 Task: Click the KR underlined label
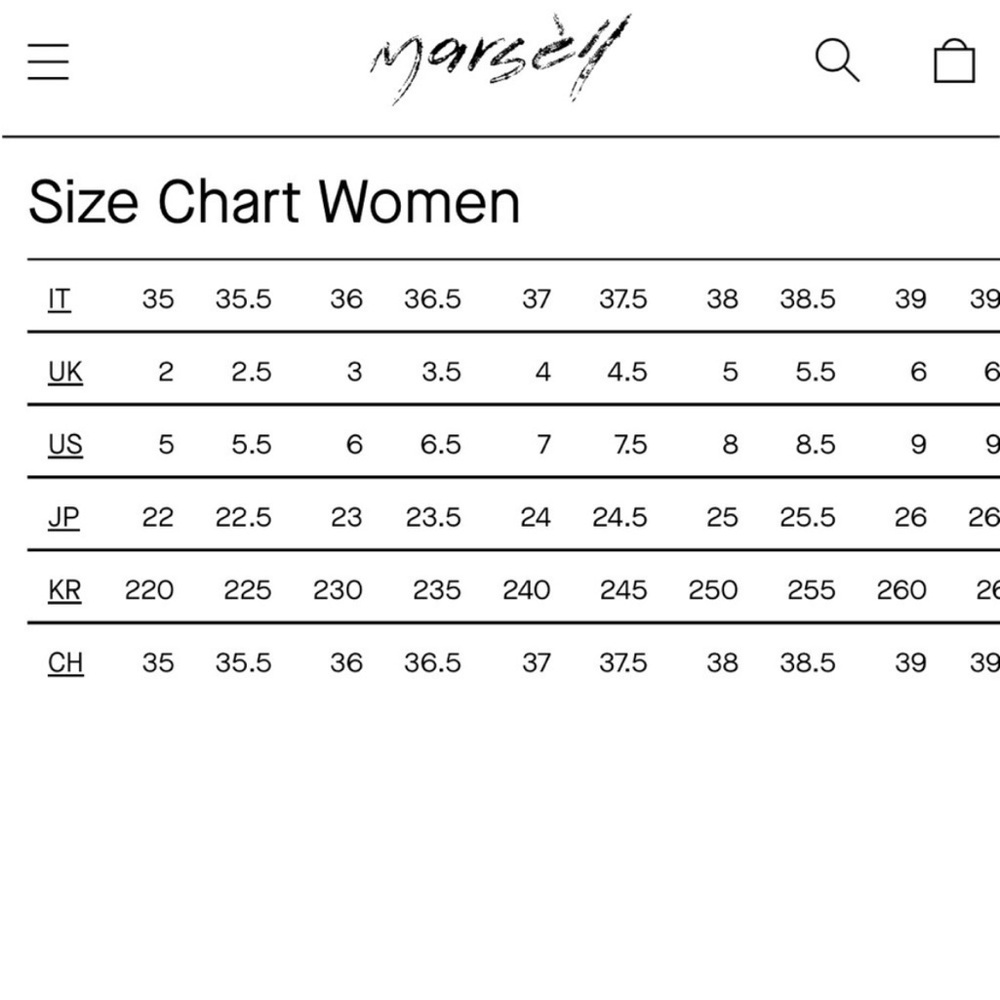64,590
